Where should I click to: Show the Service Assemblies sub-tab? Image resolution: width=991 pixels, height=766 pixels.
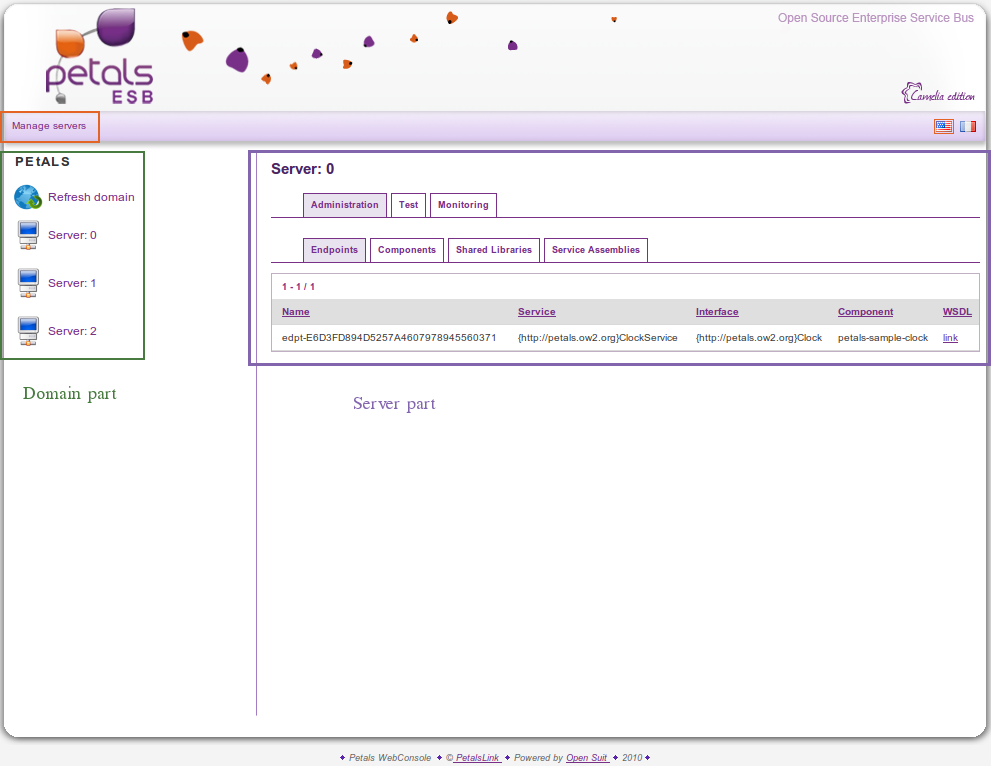click(x=595, y=250)
